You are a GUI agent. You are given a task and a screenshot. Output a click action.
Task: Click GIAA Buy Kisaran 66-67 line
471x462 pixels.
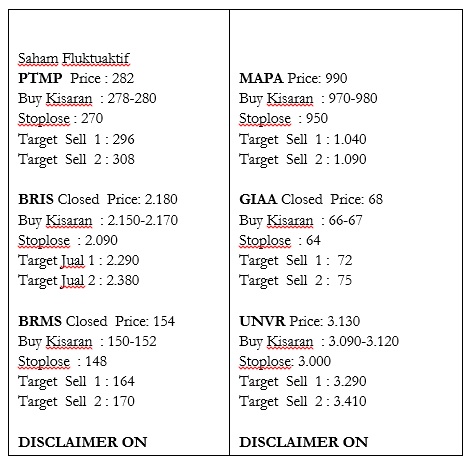coord(301,221)
